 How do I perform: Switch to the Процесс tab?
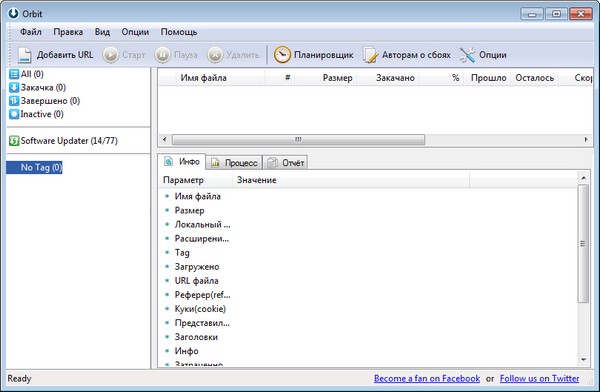234,163
